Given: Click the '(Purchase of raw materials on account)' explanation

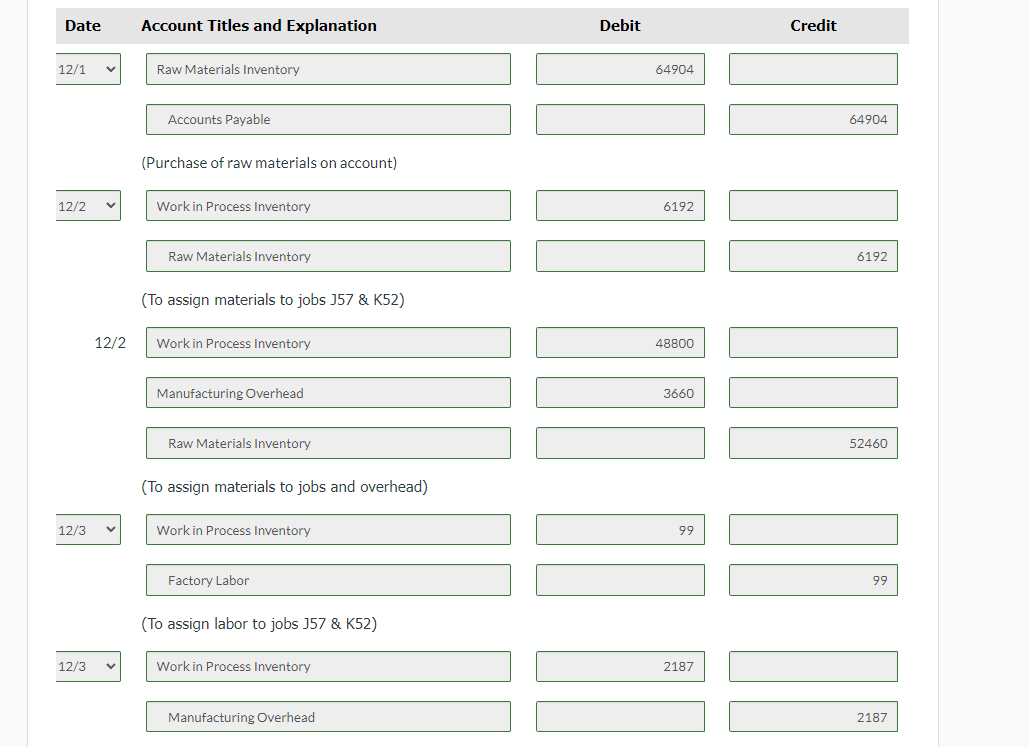Looking at the screenshot, I should [269, 163].
